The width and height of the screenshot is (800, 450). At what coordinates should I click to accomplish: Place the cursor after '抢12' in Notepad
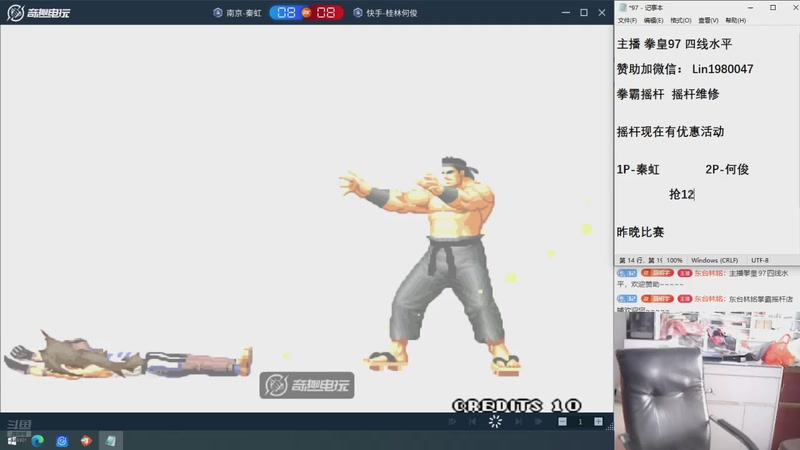tap(694, 194)
